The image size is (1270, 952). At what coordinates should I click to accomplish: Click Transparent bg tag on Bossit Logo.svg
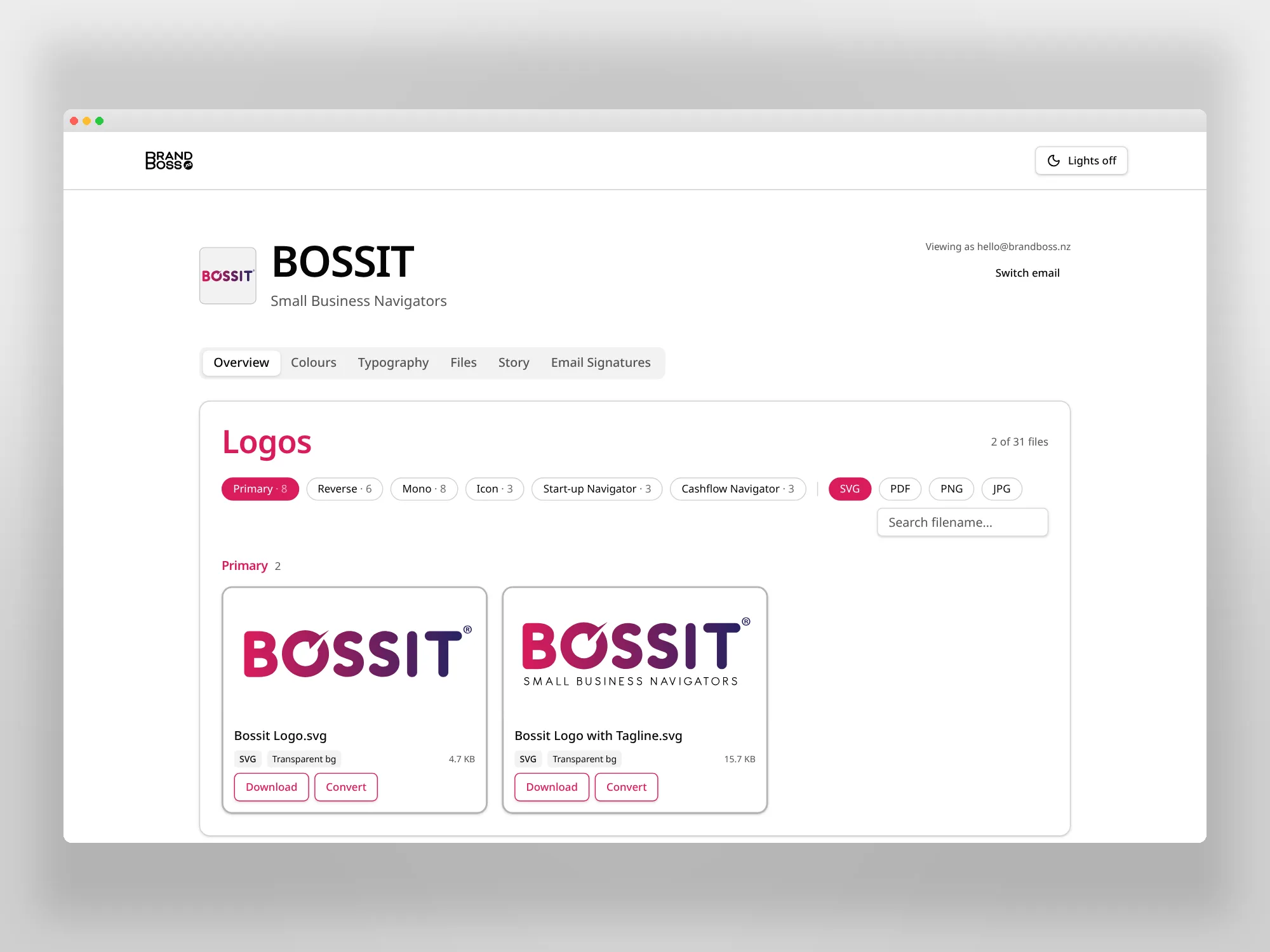(x=304, y=759)
